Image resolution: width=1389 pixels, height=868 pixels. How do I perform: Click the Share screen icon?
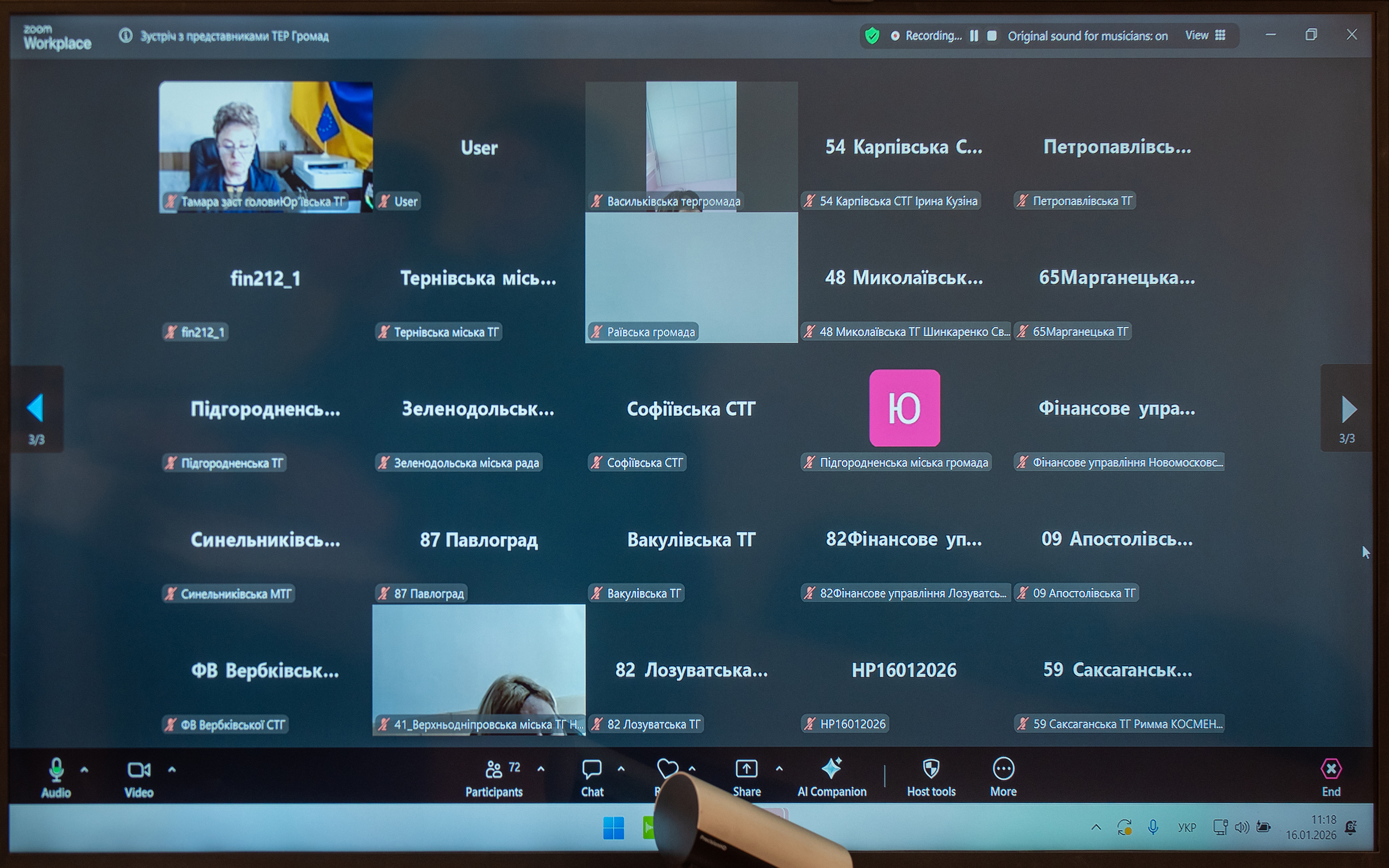tap(746, 769)
